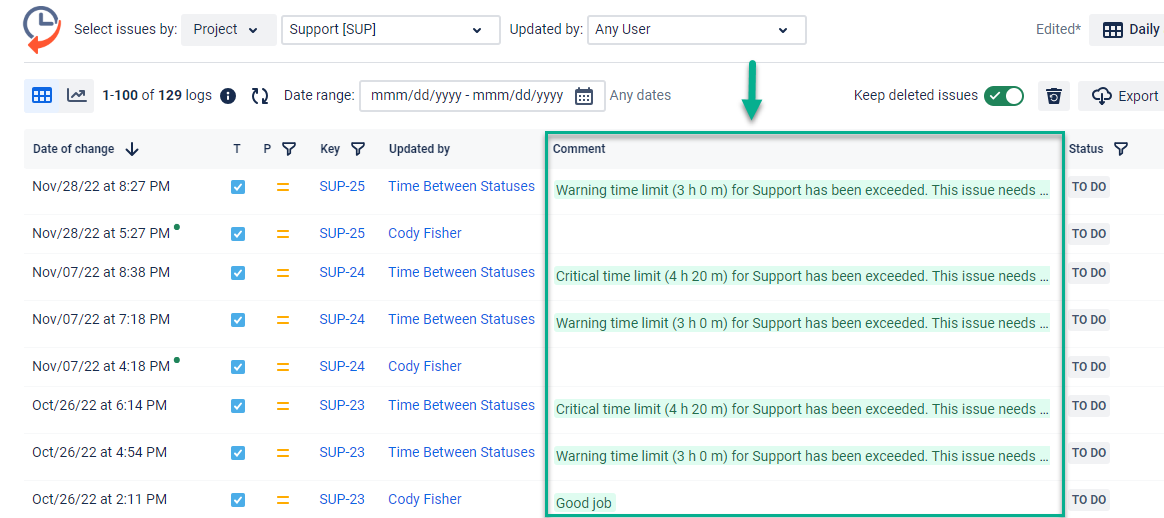The image size is (1164, 518).
Task: Click the date range input field
Action: [483, 96]
